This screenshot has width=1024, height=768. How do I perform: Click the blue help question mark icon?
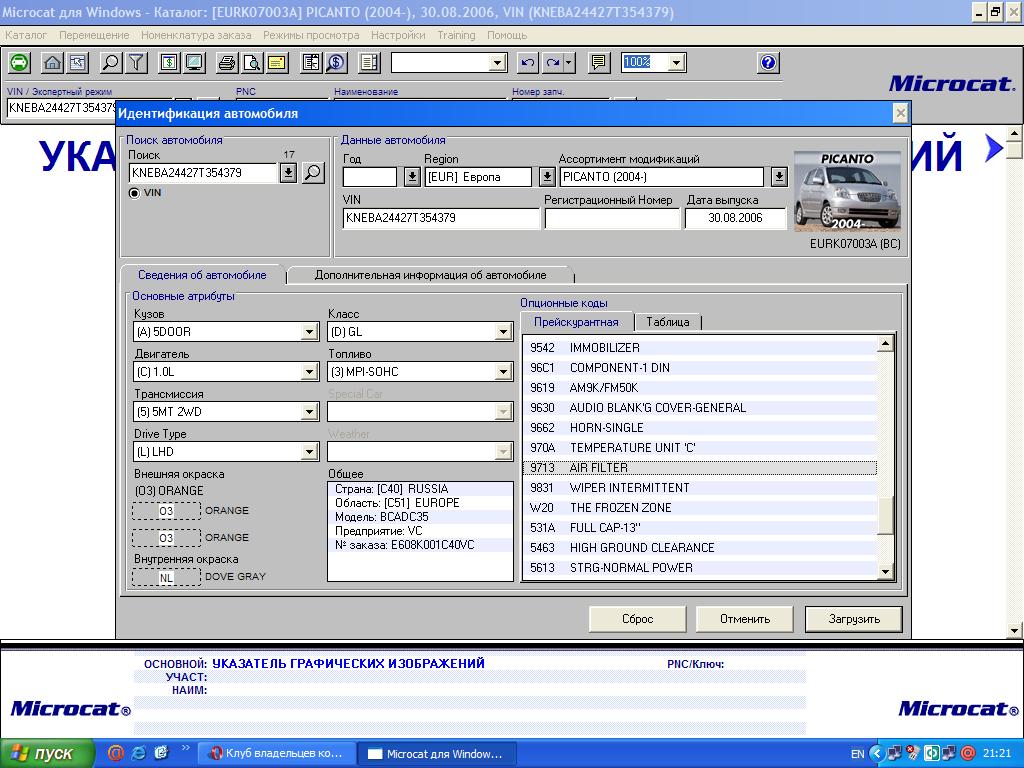pos(768,63)
